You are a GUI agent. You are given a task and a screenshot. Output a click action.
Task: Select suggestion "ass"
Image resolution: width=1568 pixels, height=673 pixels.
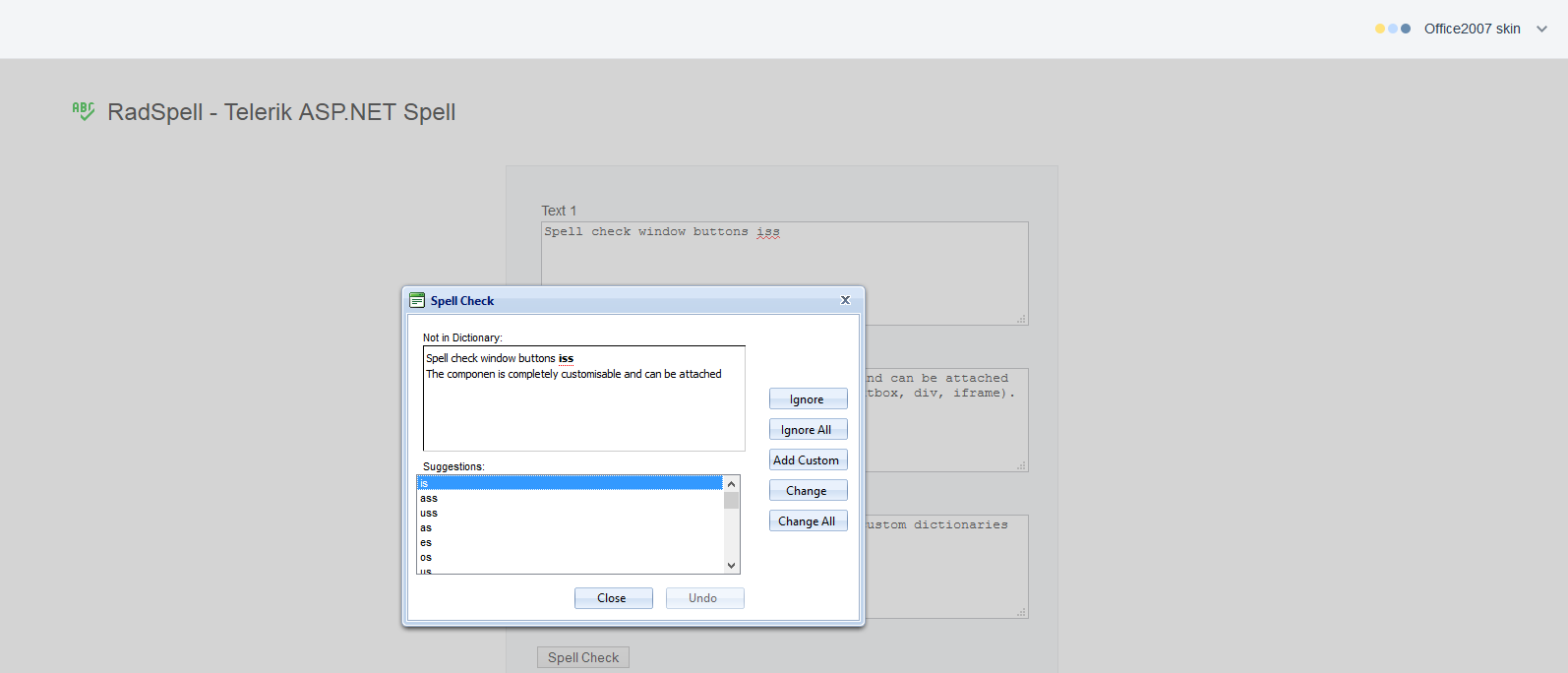570,498
